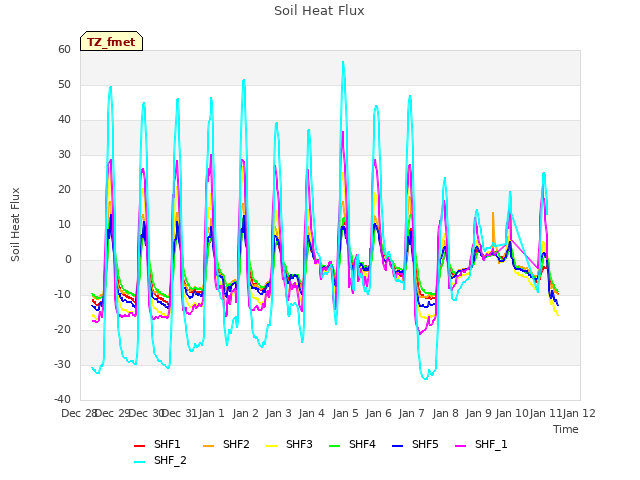Click the TZ_fmet annotation label
Image resolution: width=640 pixels, height=480 pixels.
point(111,42)
